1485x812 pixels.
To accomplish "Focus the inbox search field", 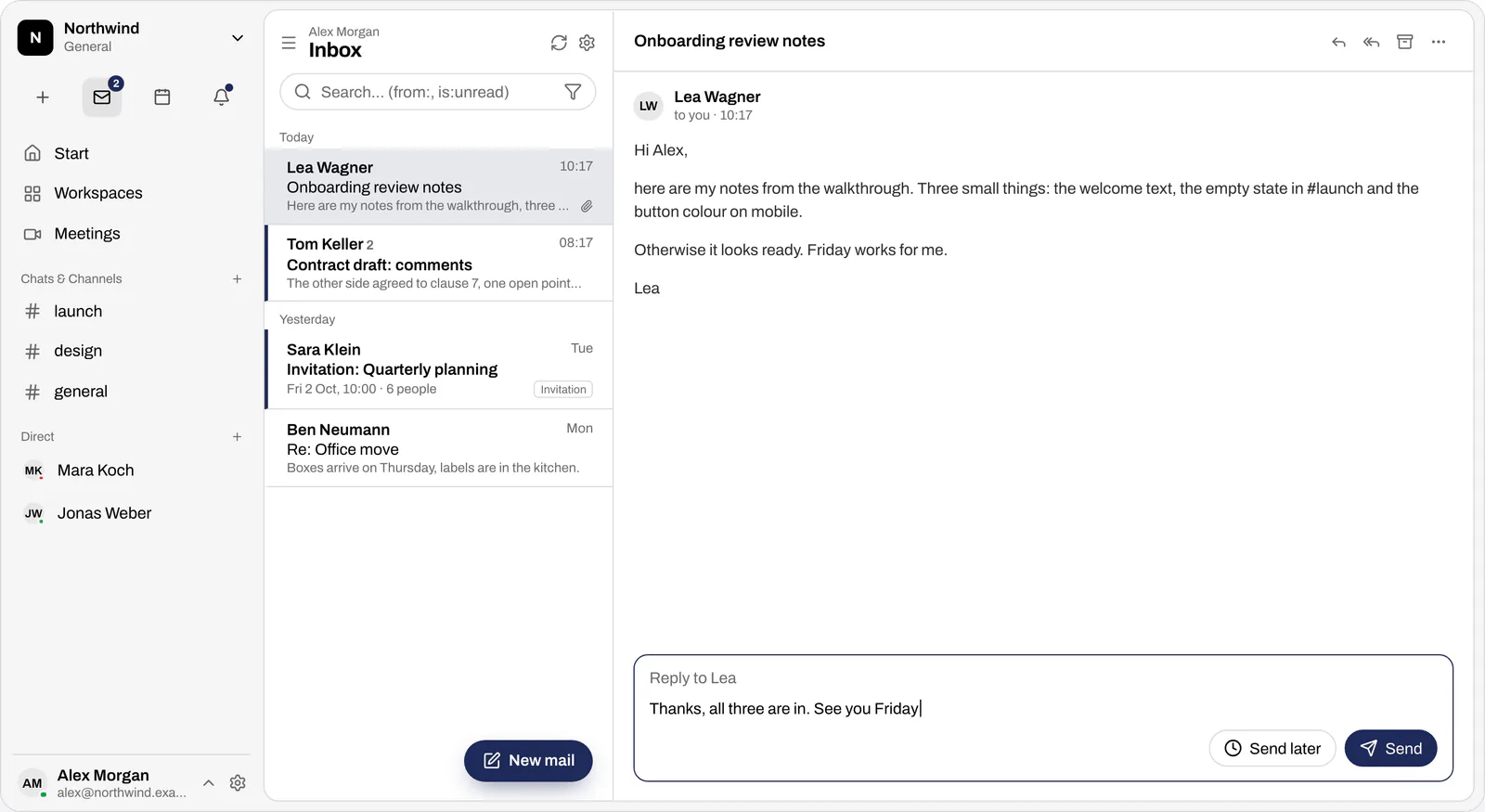I will pyautogui.click(x=437, y=92).
